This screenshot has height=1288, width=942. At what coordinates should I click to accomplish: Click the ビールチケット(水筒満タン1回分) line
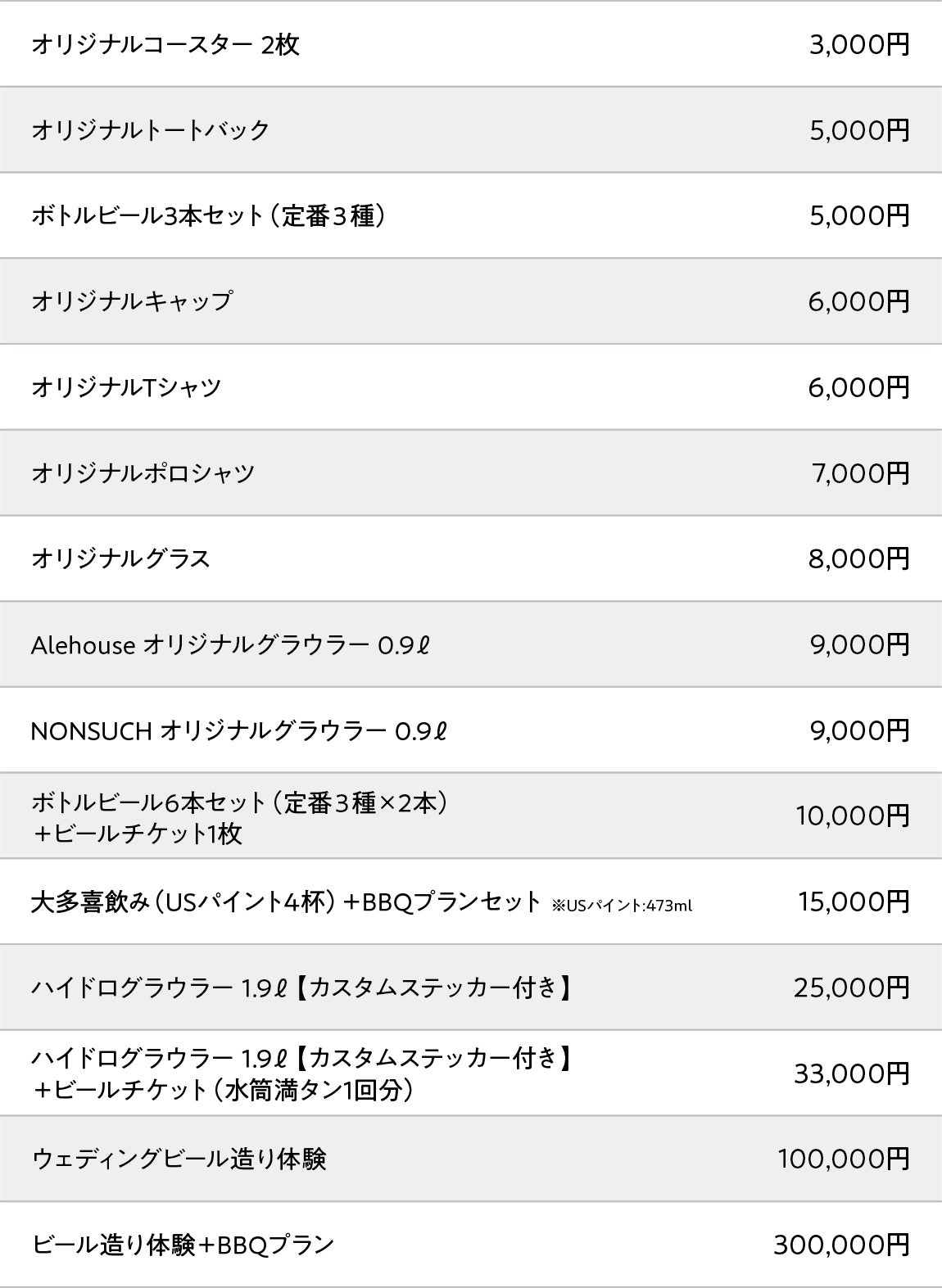(222, 1091)
